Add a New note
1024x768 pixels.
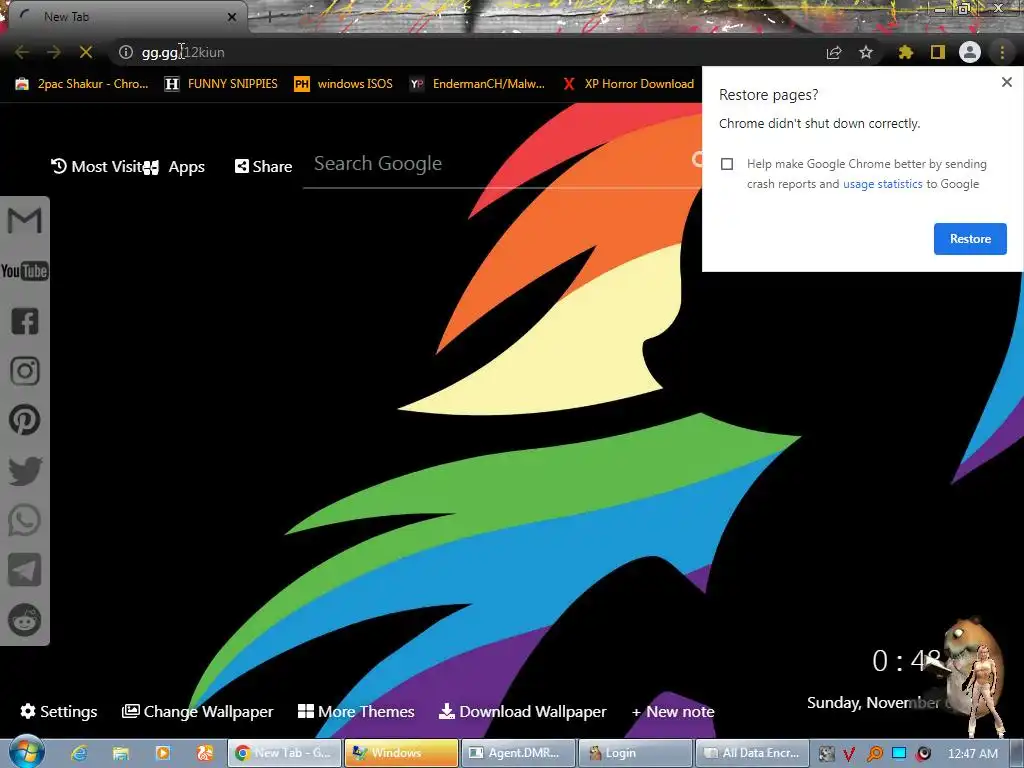tap(673, 711)
